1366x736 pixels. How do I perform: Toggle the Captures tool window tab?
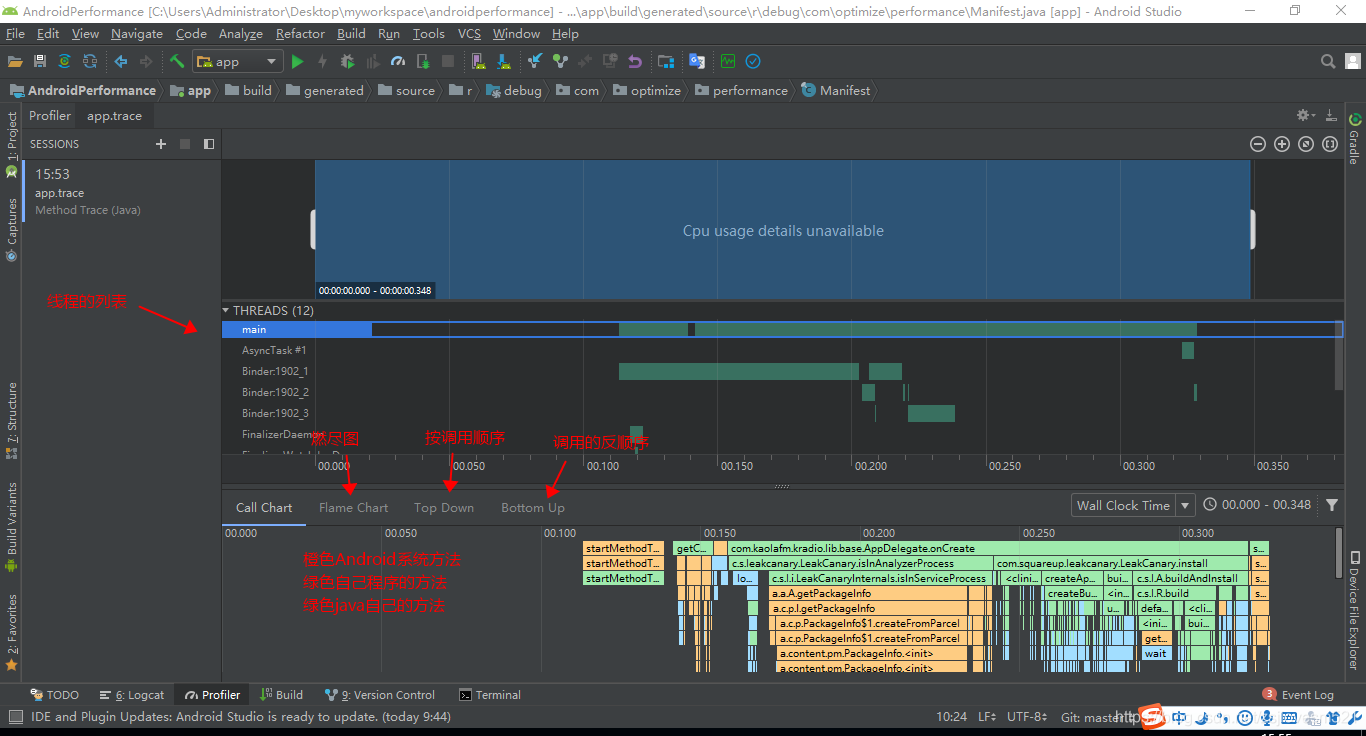point(12,230)
